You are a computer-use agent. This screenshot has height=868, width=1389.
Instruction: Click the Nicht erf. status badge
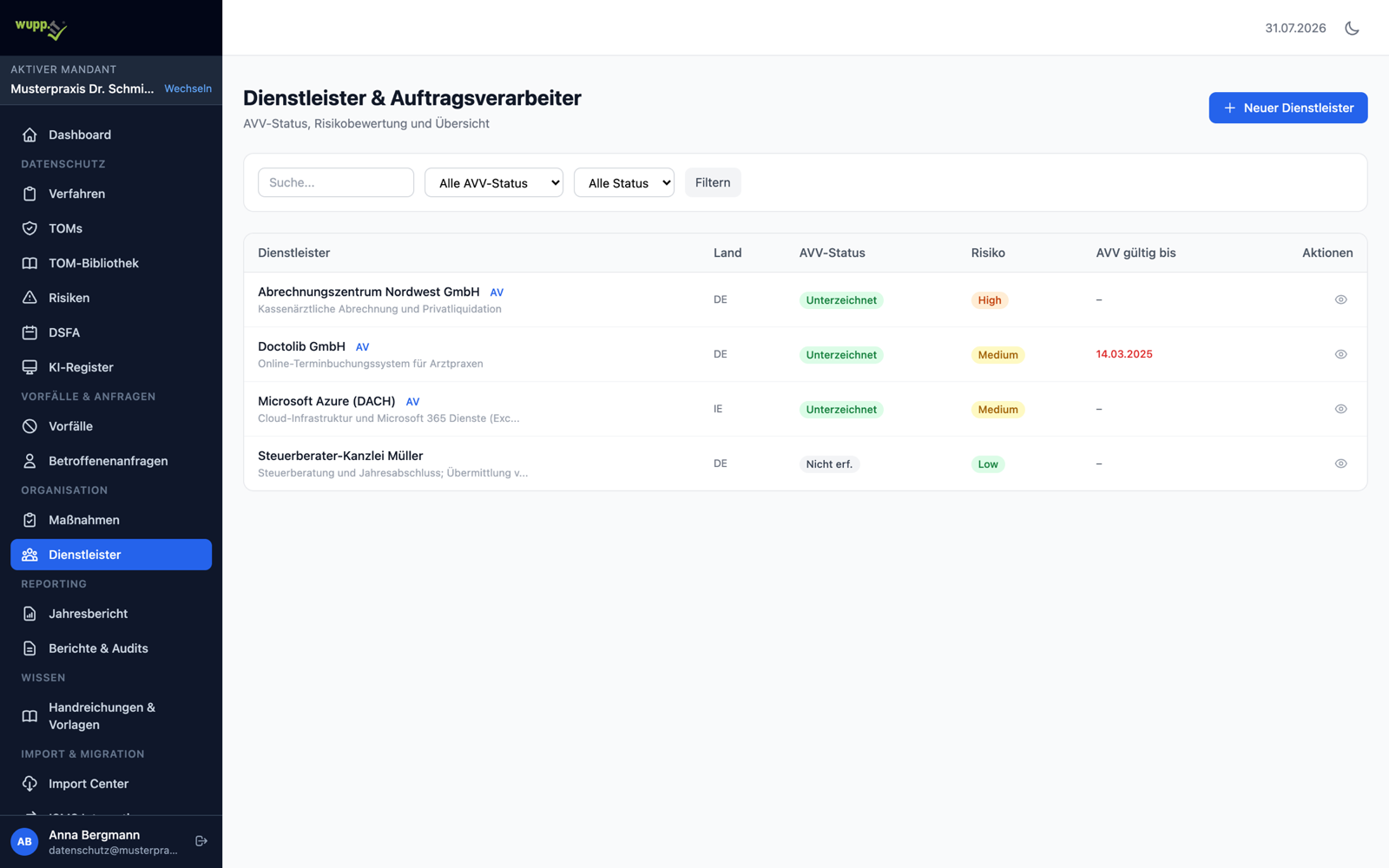[829, 464]
